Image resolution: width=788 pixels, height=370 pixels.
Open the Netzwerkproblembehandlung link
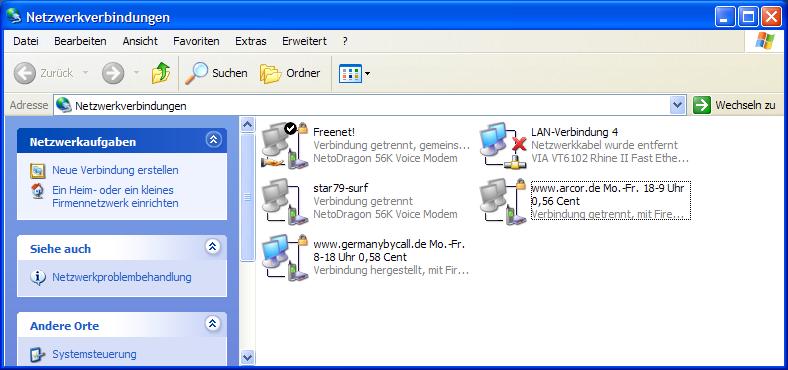(x=122, y=277)
